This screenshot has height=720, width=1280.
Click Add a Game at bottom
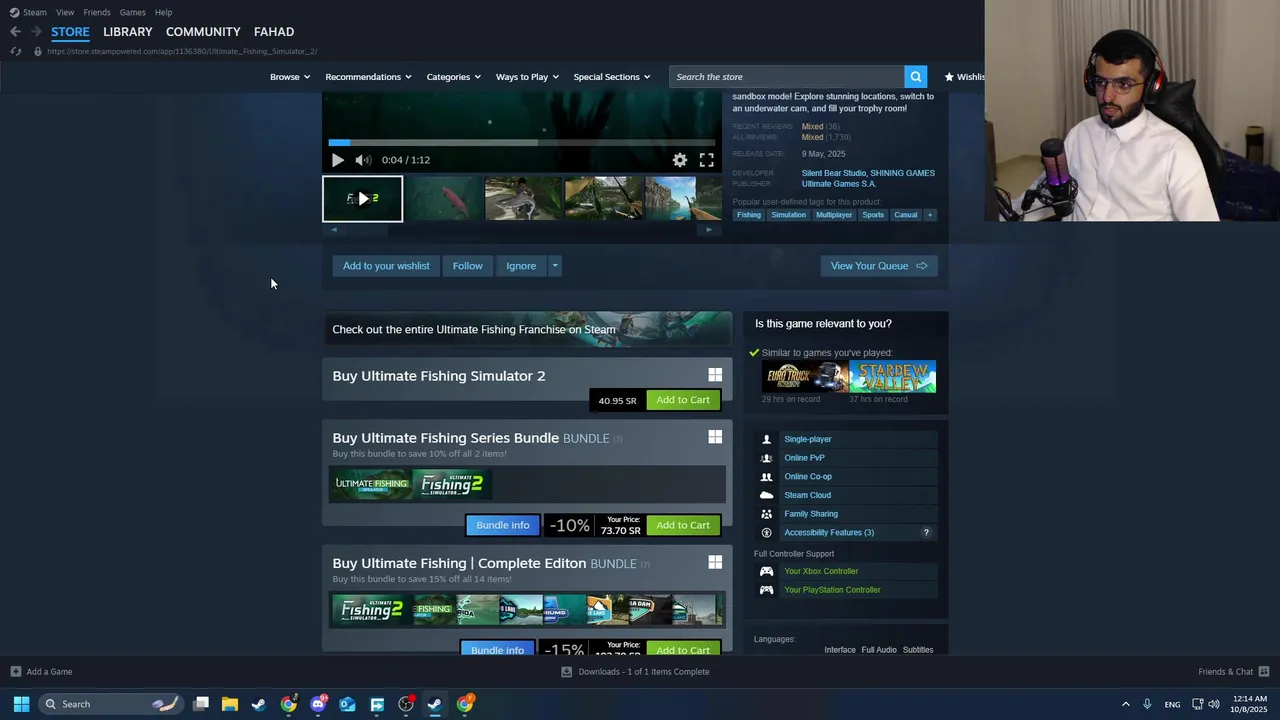click(x=41, y=672)
